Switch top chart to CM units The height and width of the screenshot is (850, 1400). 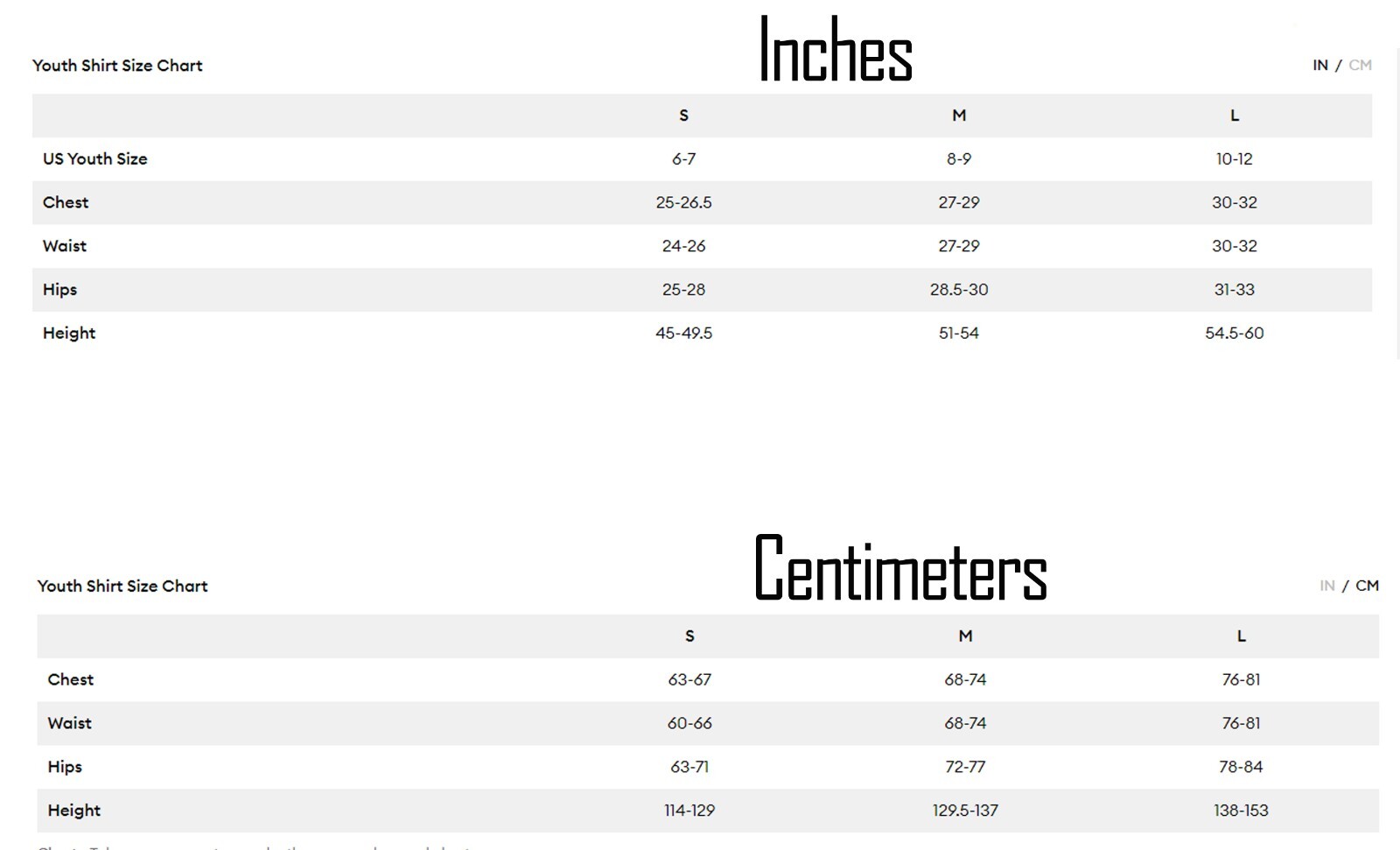click(x=1360, y=65)
